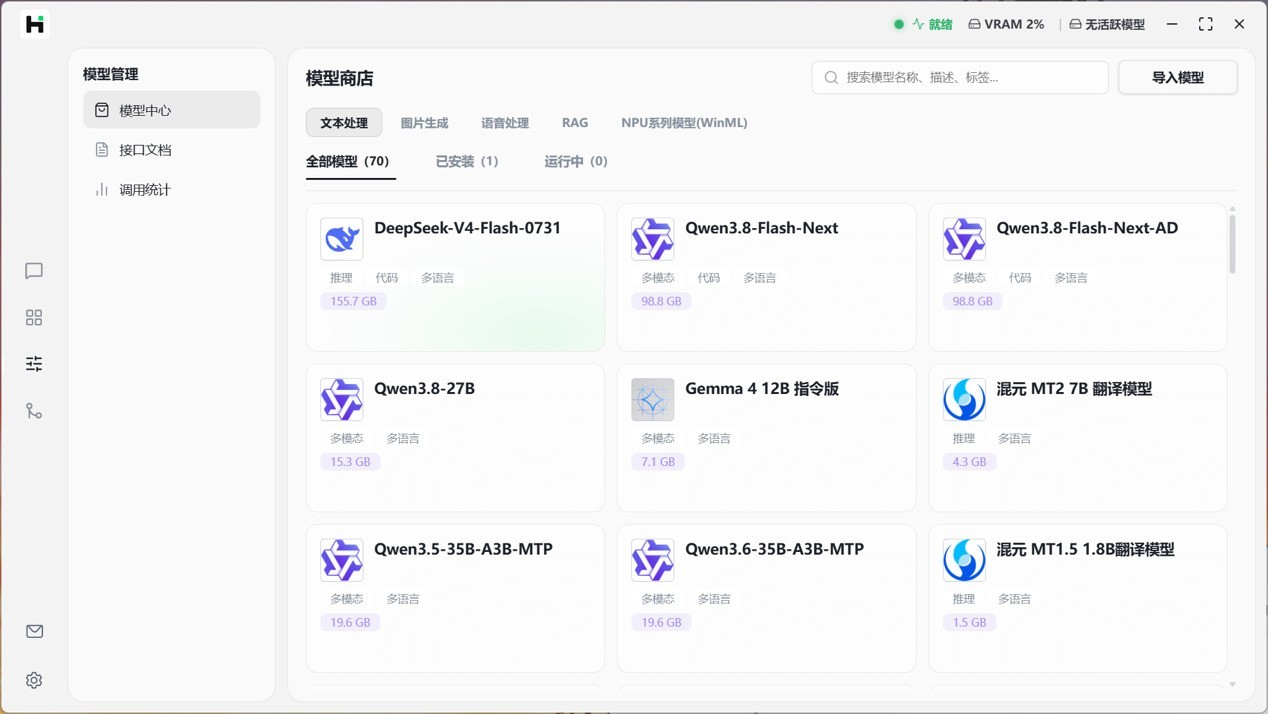Screen dimensions: 1268x714
Task: Show 已安装 (1) models list
Action: 467,161
